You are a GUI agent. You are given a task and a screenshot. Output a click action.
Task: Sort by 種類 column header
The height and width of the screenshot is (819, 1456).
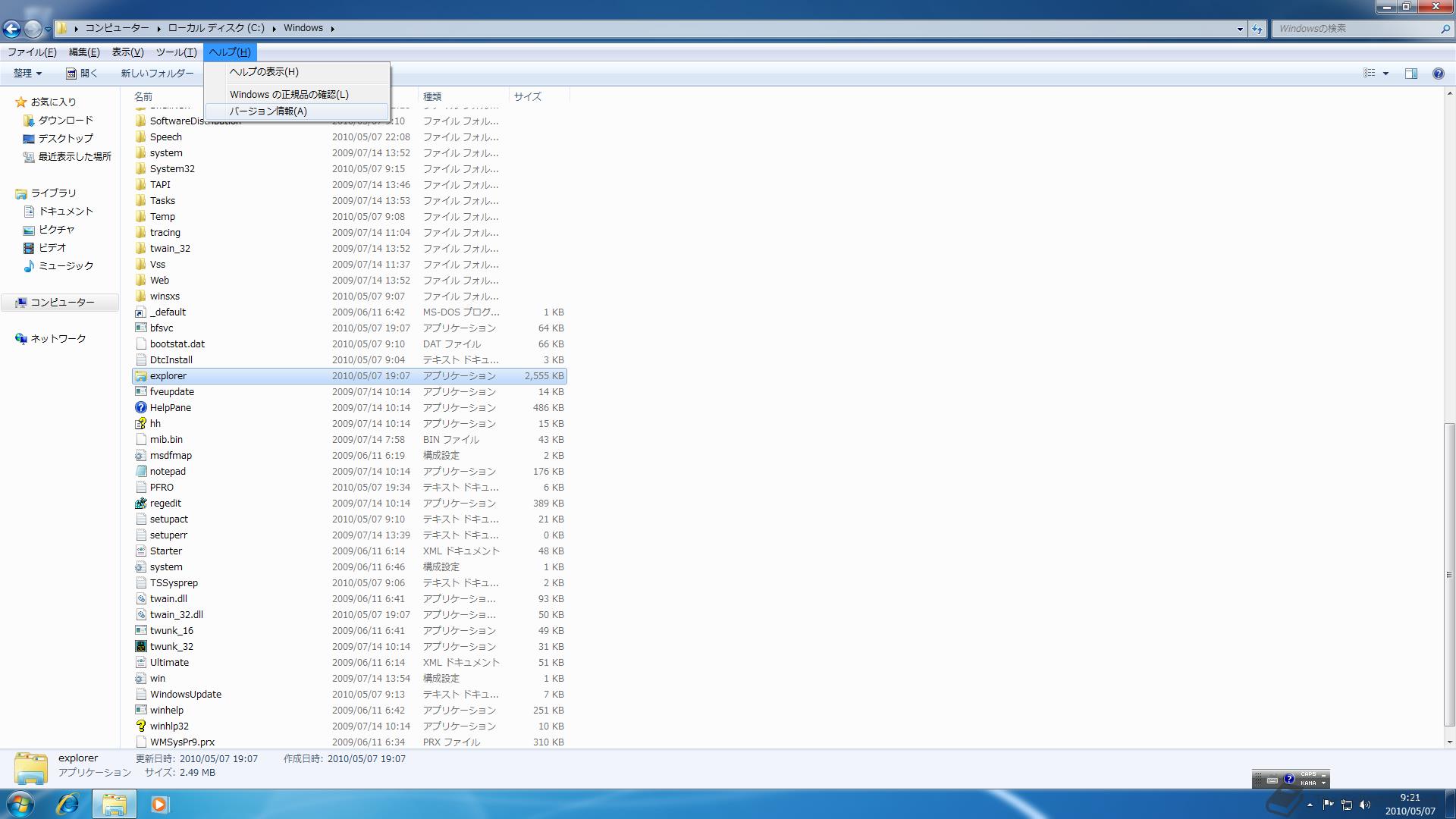point(463,97)
